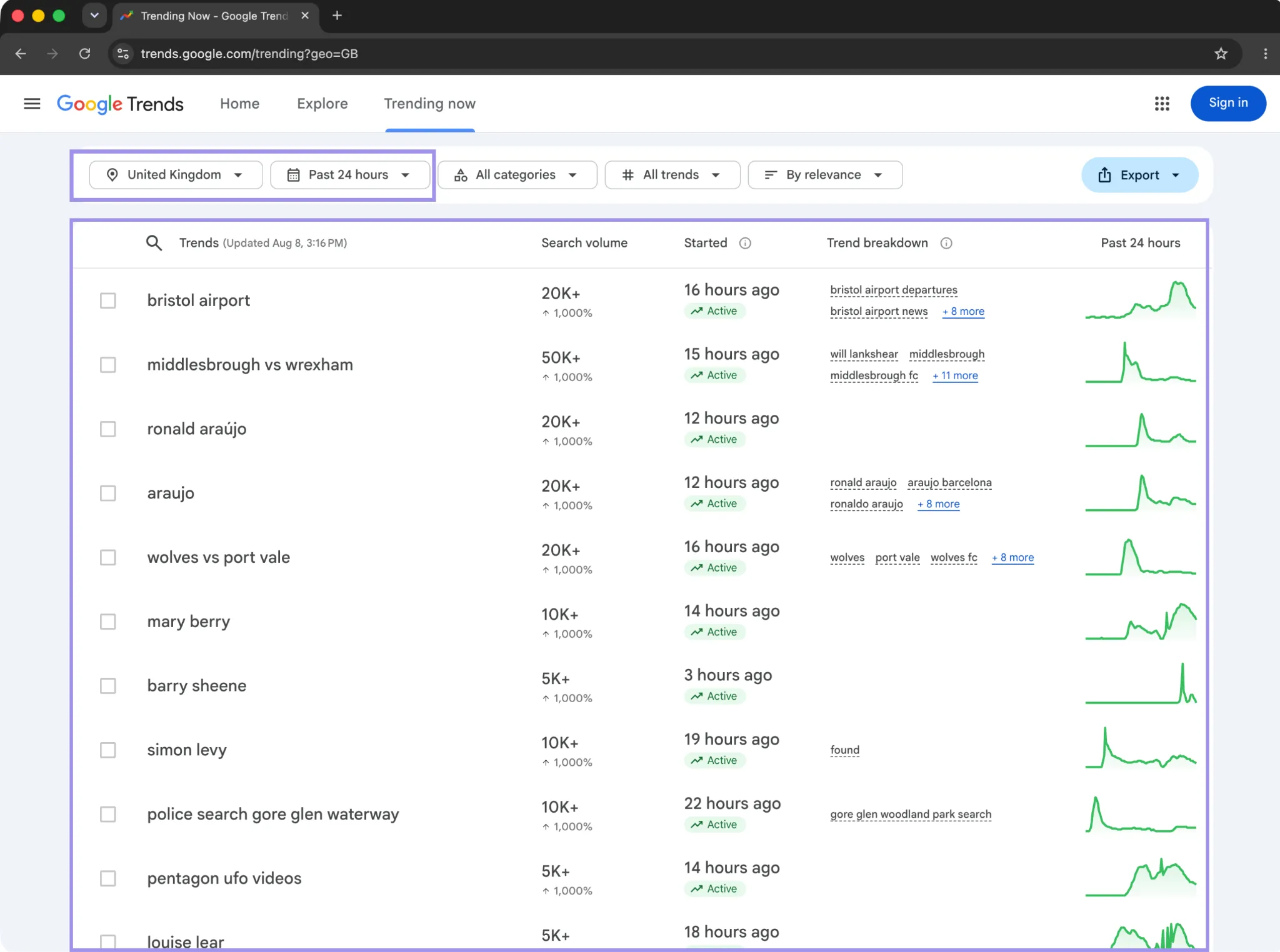The height and width of the screenshot is (952, 1280).
Task: Tick the pentagon ufo videos checkbox
Action: click(108, 878)
